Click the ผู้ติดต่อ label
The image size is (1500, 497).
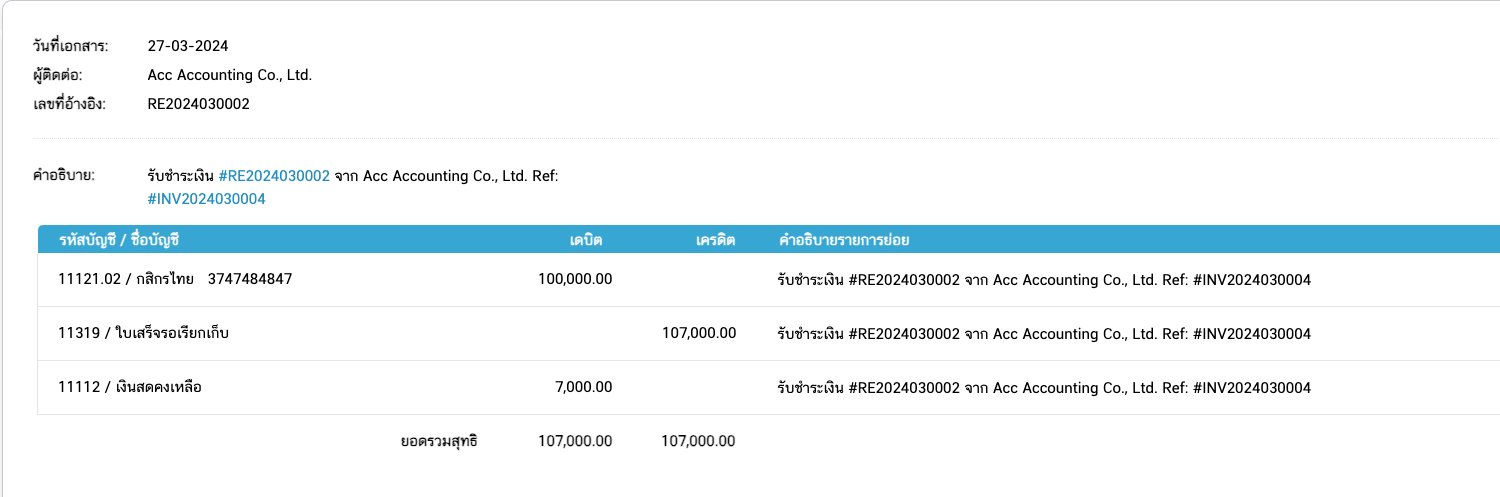(x=58, y=75)
